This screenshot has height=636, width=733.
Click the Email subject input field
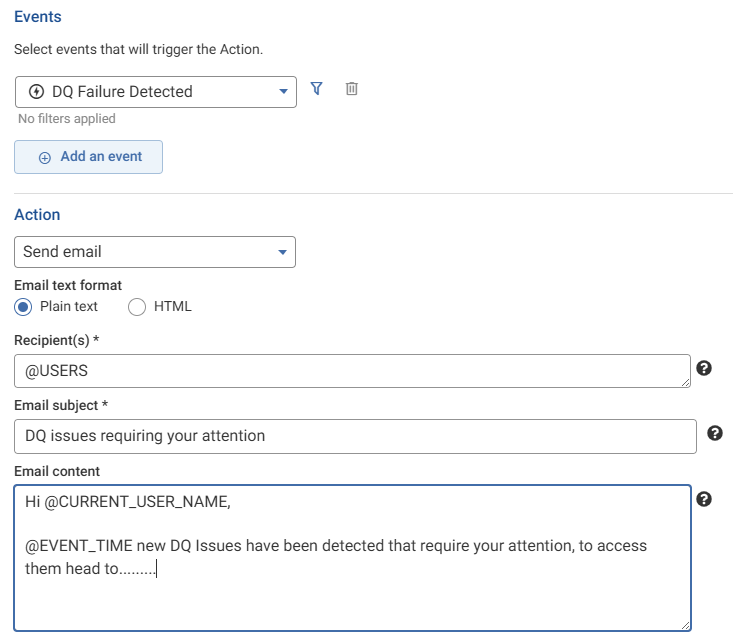(x=355, y=436)
